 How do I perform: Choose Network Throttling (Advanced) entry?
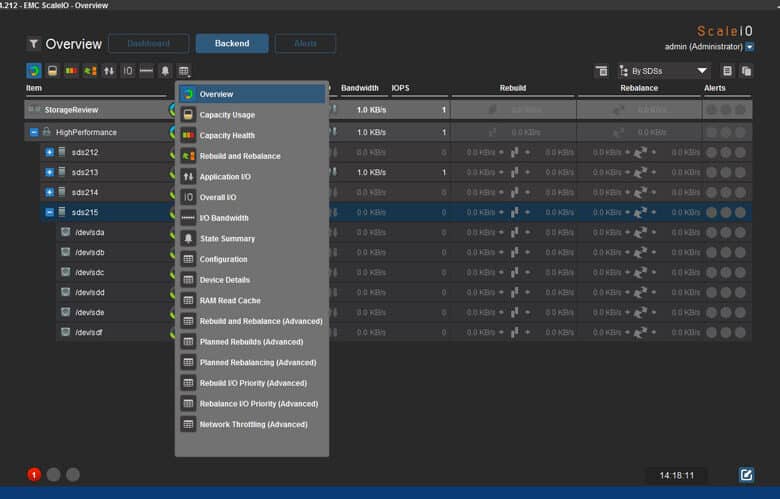coord(252,424)
